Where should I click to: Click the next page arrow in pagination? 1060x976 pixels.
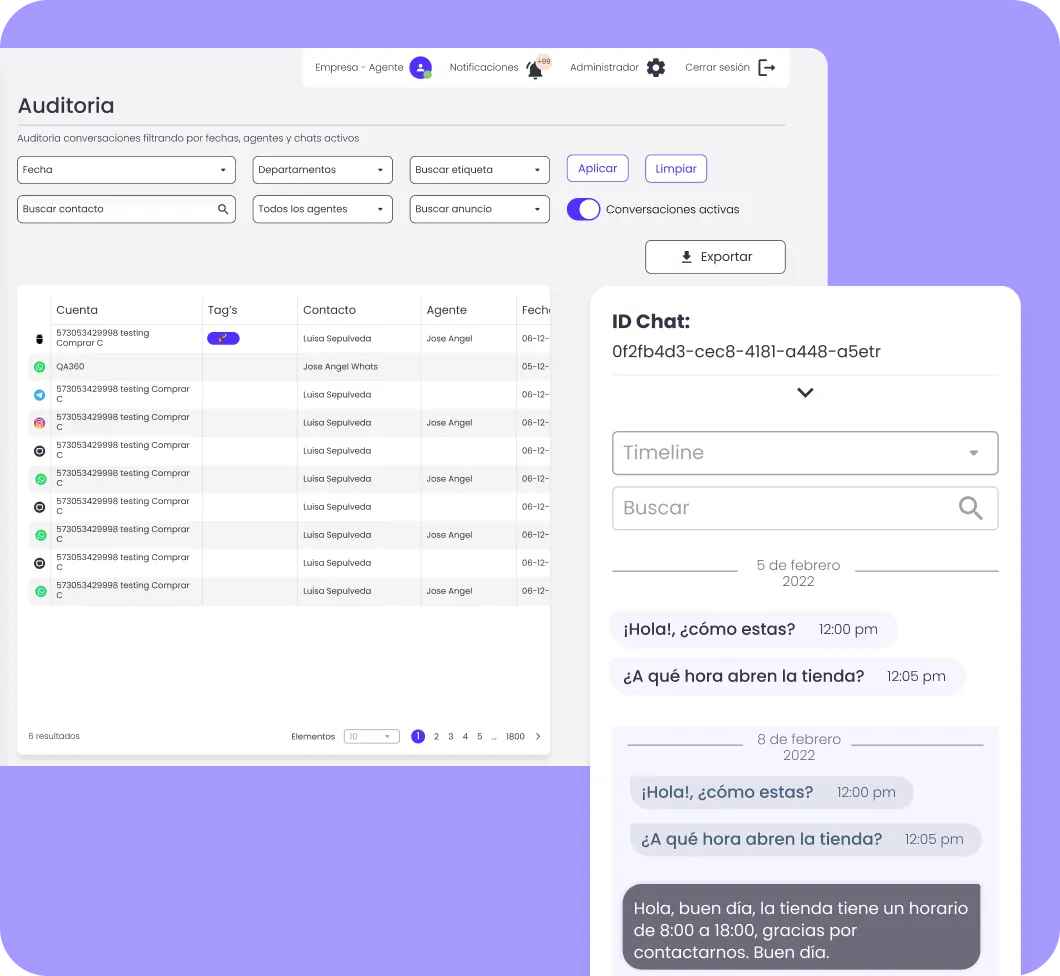pos(538,737)
